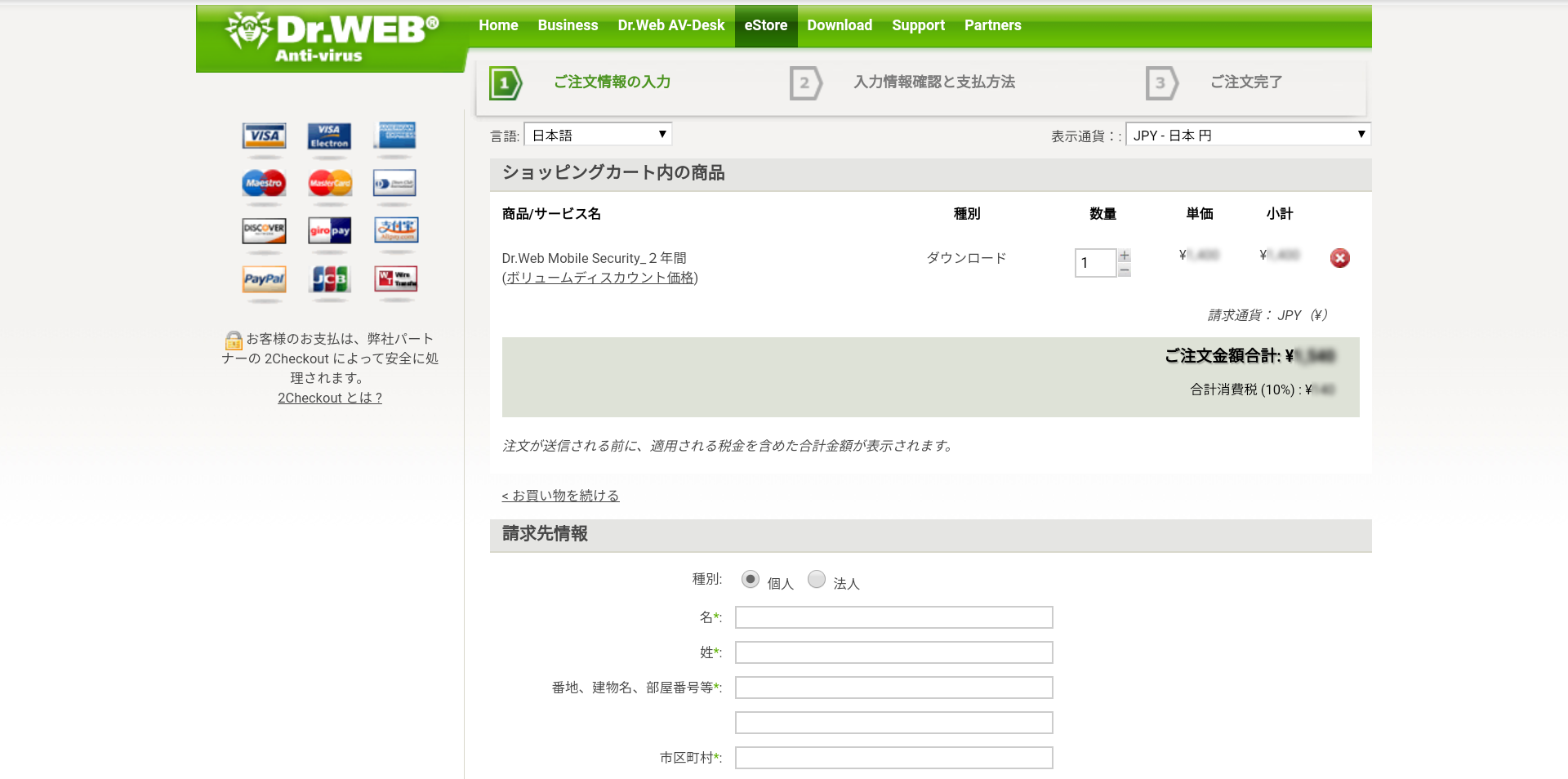The width and height of the screenshot is (1568, 779).
Task: Click the 数量 column header
Action: (x=1102, y=214)
